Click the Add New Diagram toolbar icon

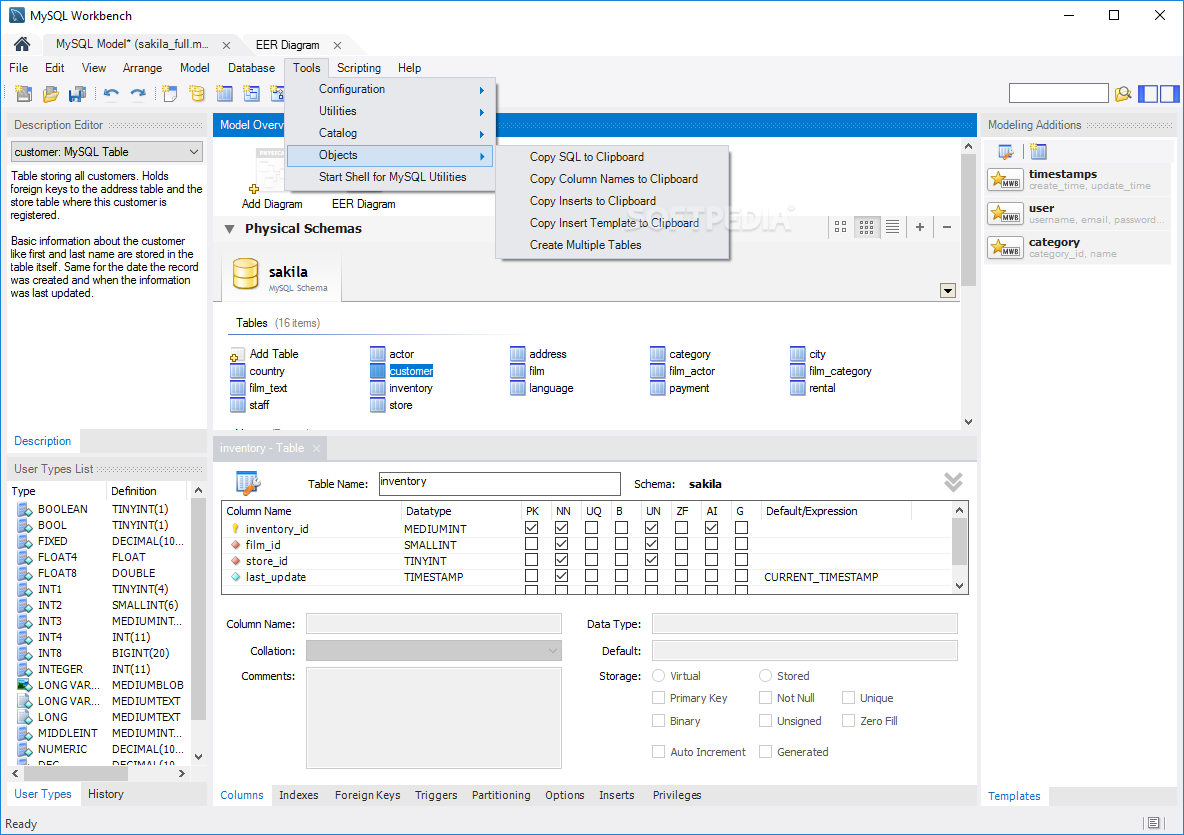pyautogui.click(x=170, y=94)
